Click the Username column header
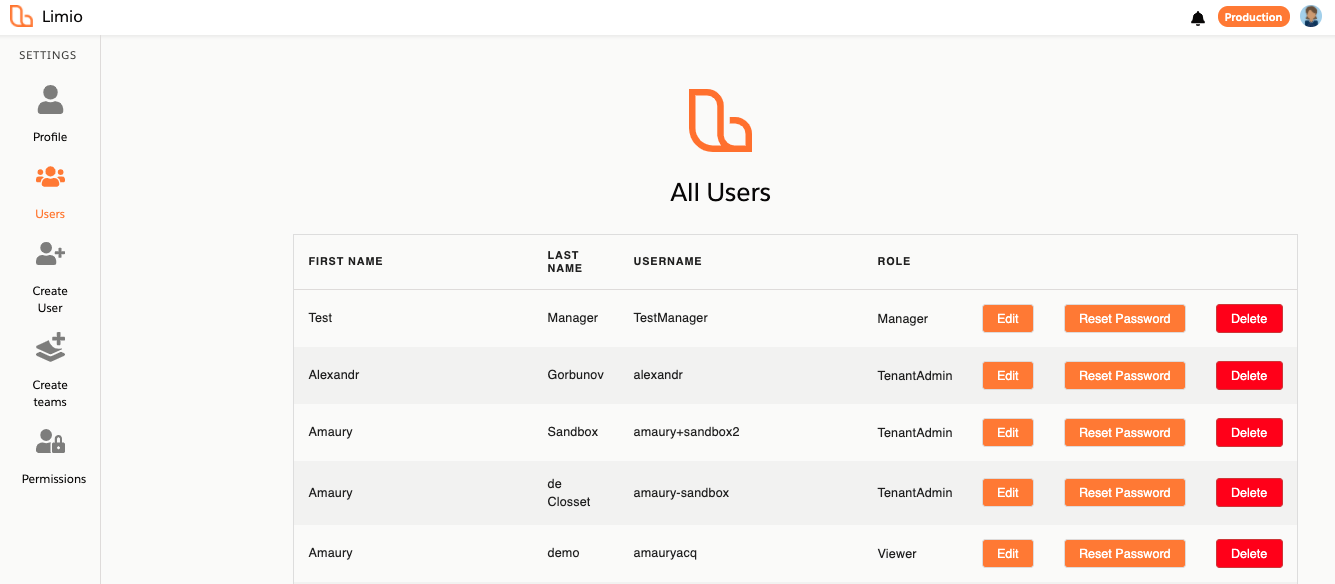This screenshot has height=584, width=1335. [x=667, y=262]
